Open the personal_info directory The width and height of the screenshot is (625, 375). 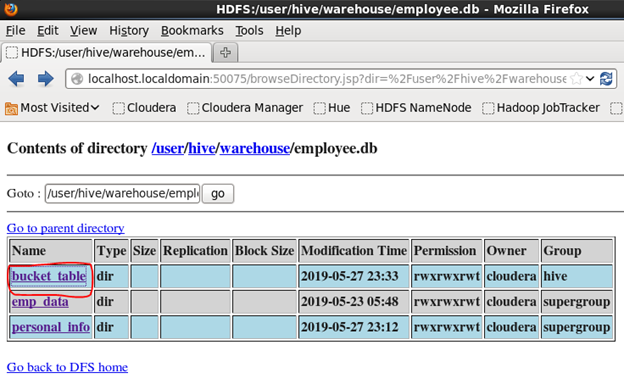[x=51, y=327]
